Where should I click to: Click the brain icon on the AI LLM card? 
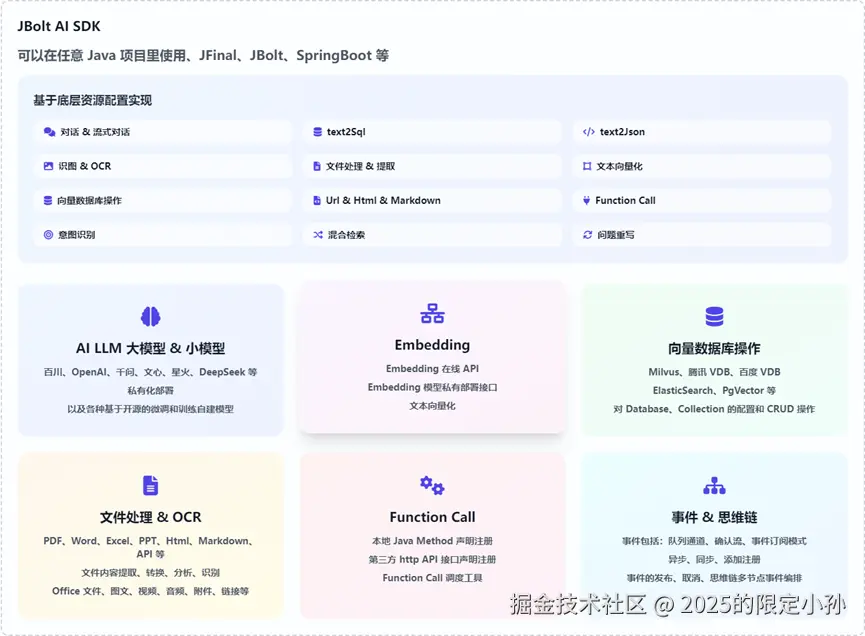(x=151, y=317)
